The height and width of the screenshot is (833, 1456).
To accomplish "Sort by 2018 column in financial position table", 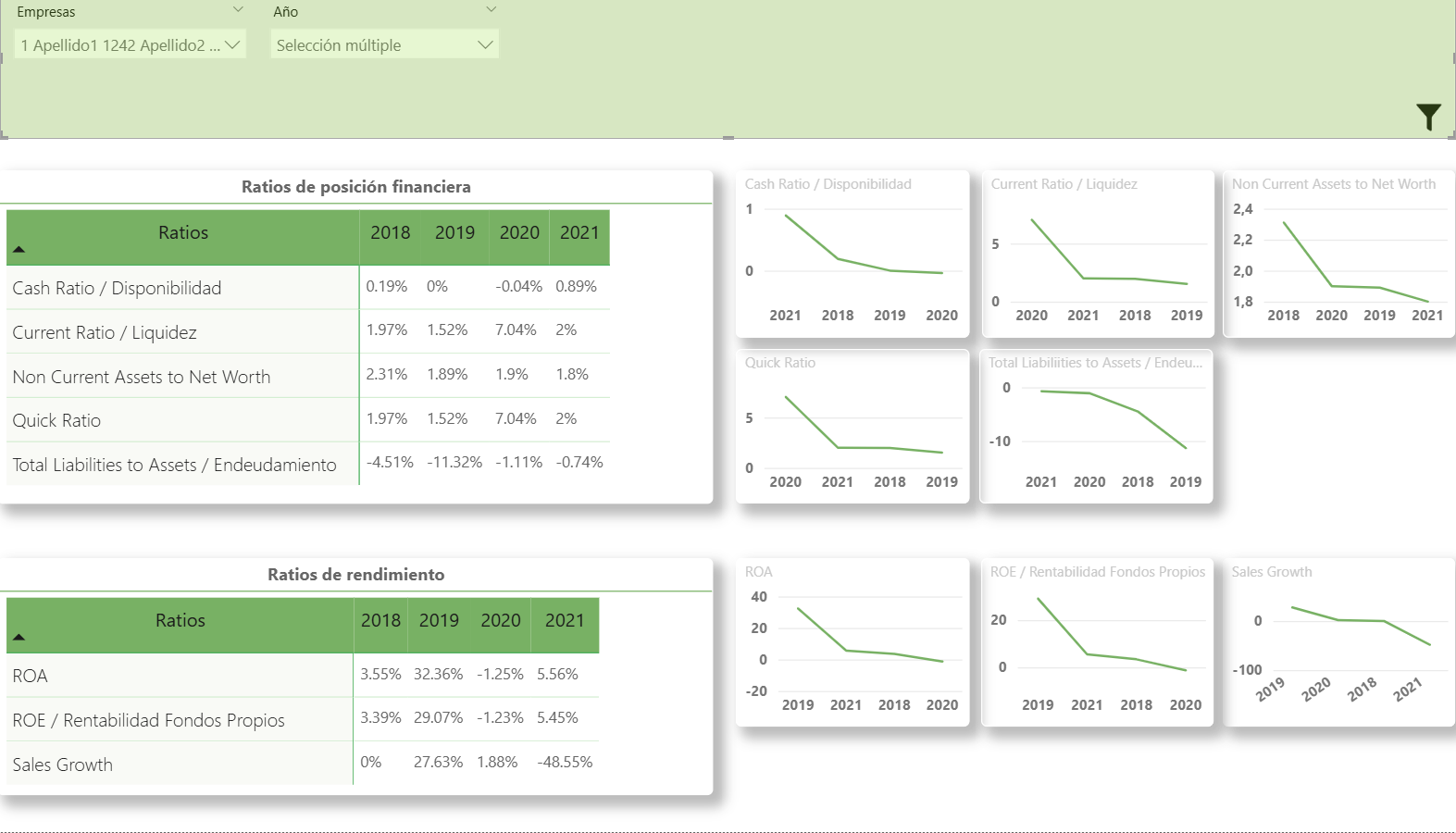I will point(390,233).
